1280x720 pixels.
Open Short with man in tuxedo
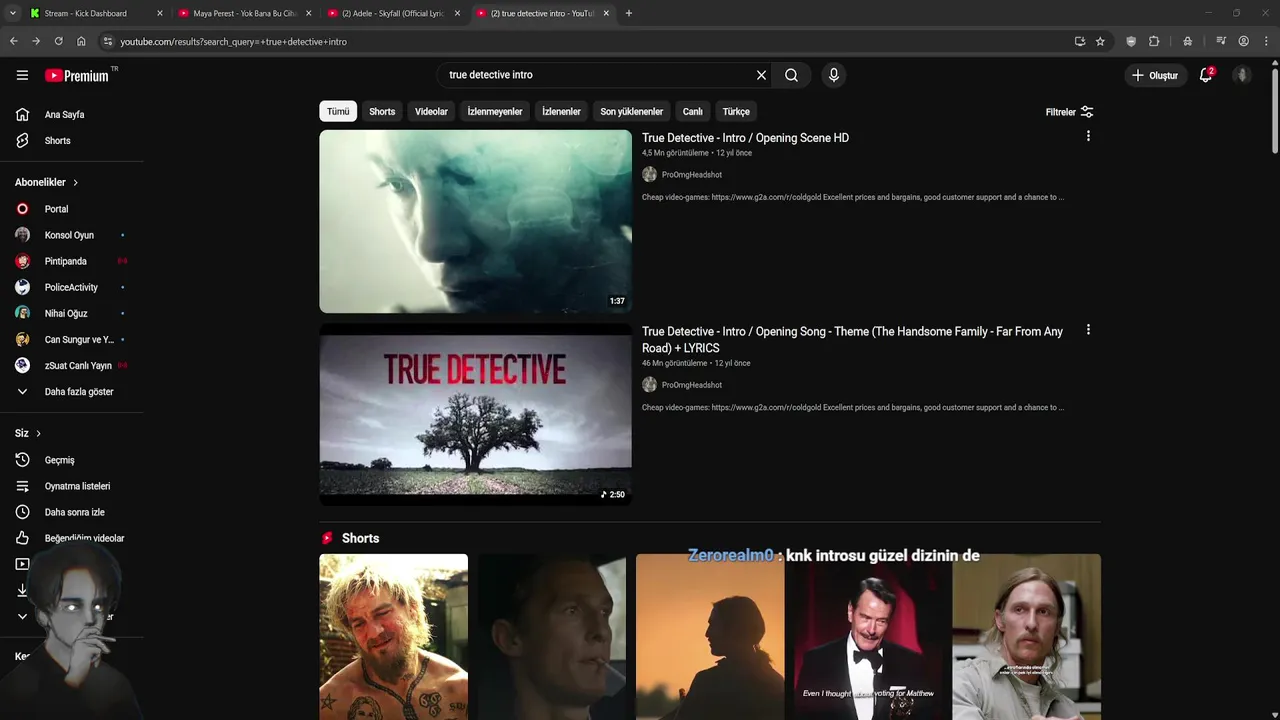(868, 637)
